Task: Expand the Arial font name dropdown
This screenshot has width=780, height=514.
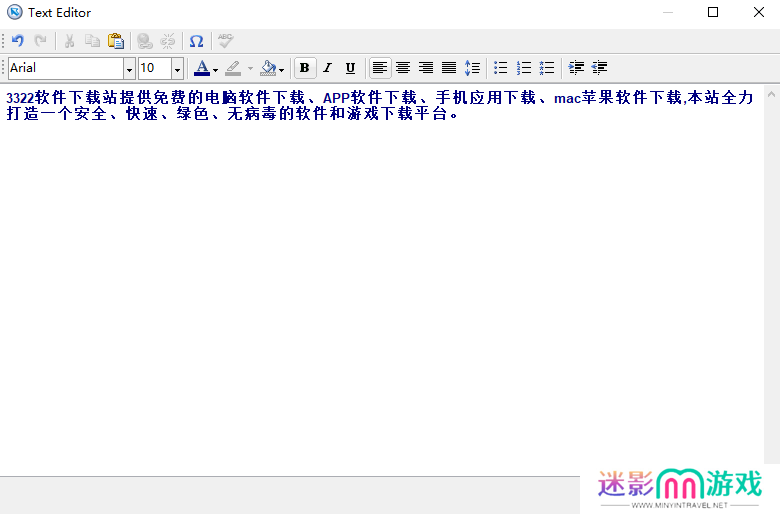Action: pyautogui.click(x=129, y=69)
